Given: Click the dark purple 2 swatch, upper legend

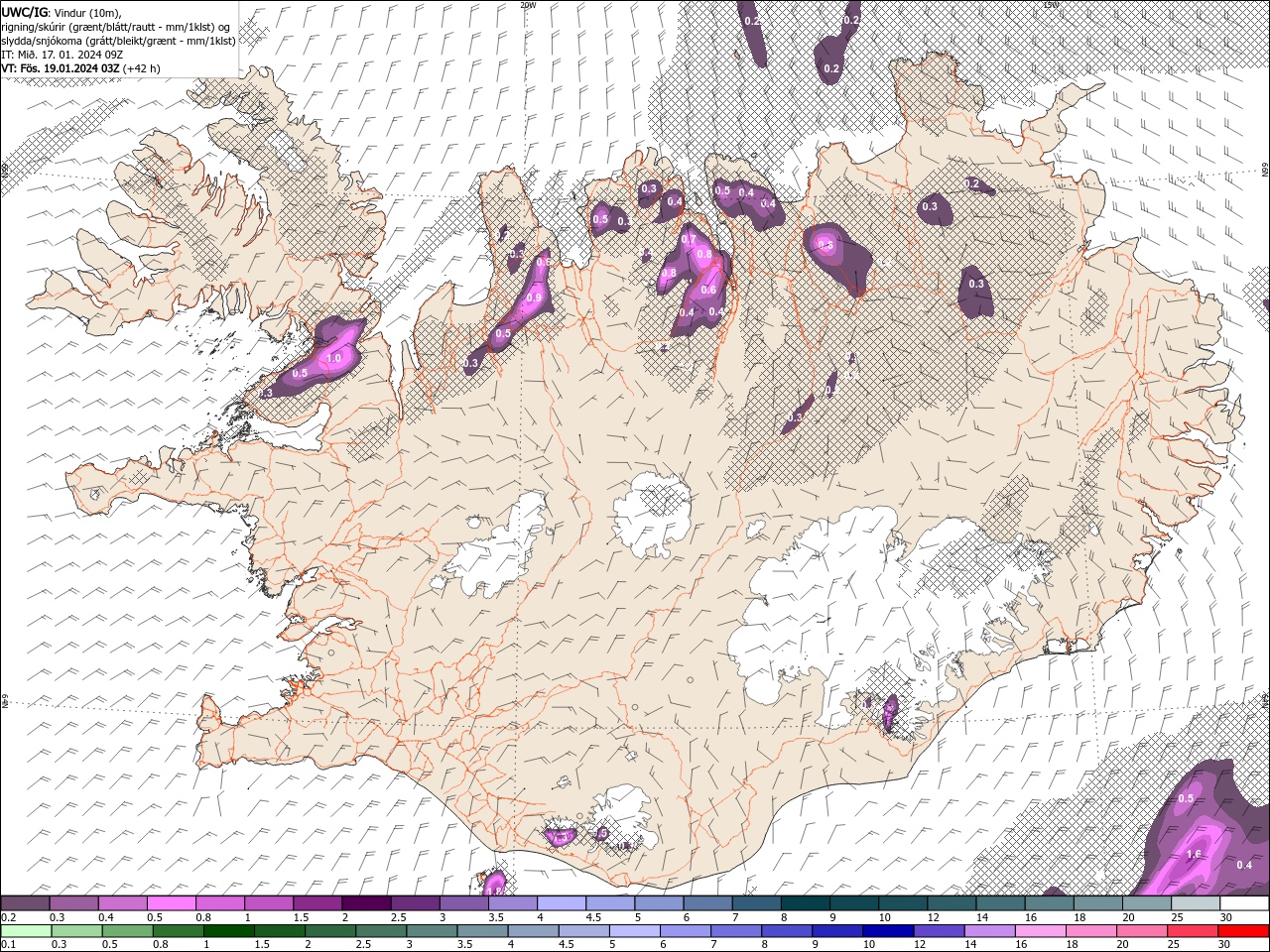Looking at the screenshot, I should coord(366,903).
